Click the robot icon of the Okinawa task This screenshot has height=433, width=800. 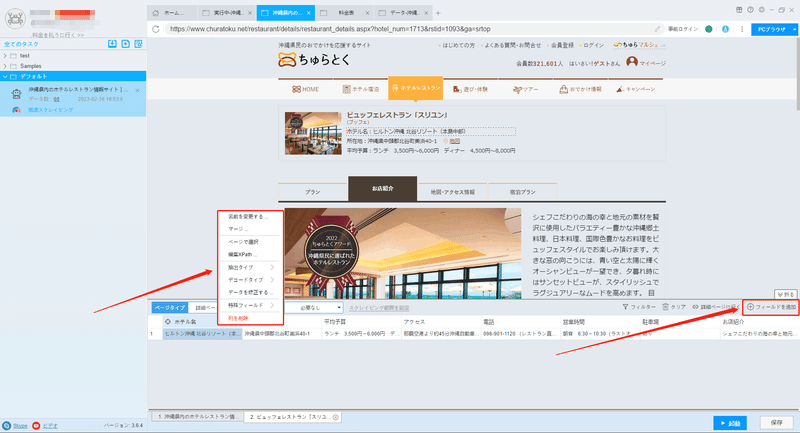click(x=16, y=94)
